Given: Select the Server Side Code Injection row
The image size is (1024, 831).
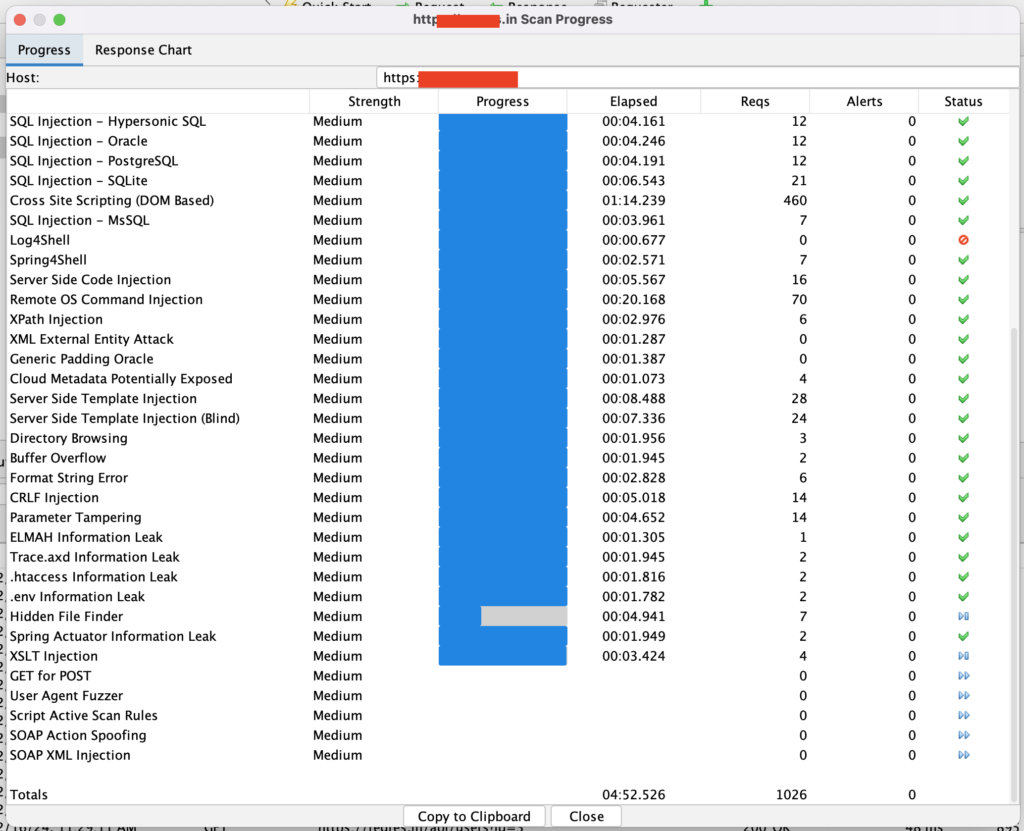Looking at the screenshot, I should 507,280.
